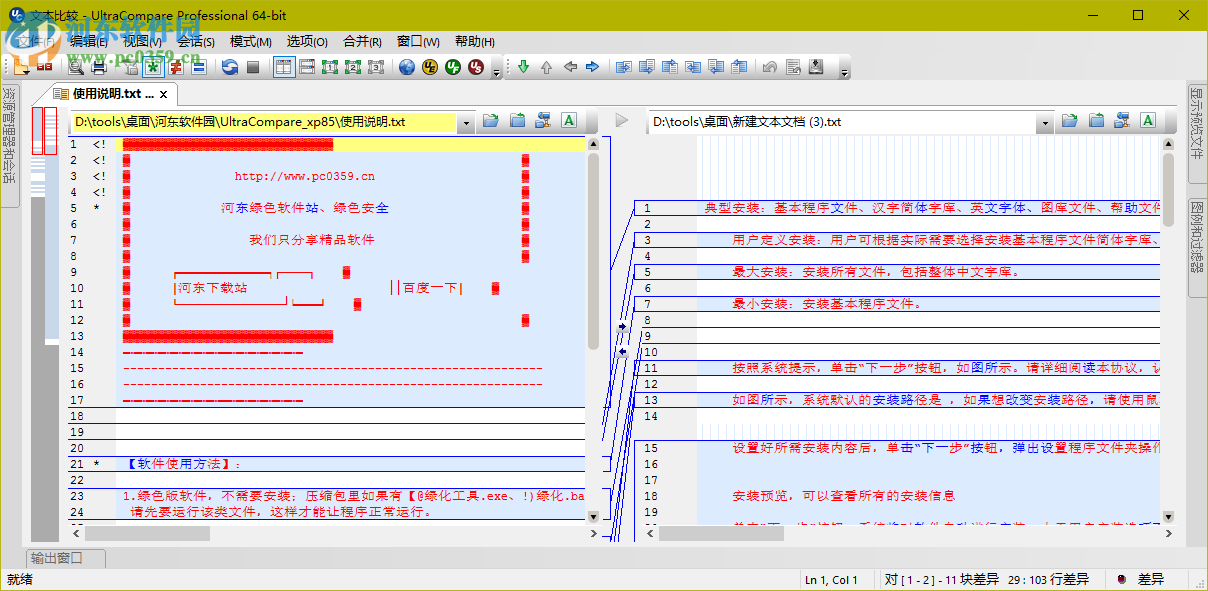This screenshot has height=591, width=1208.
Task: Click the open file button beside right path
Action: pyautogui.click(x=1068, y=120)
